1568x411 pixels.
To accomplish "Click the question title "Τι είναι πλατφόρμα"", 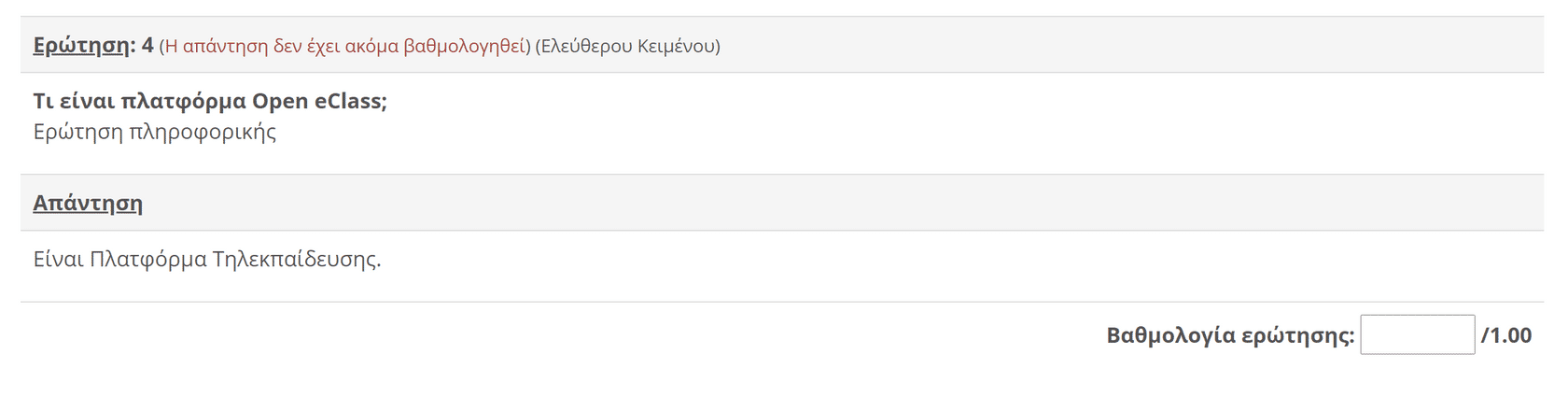I will 140,101.
